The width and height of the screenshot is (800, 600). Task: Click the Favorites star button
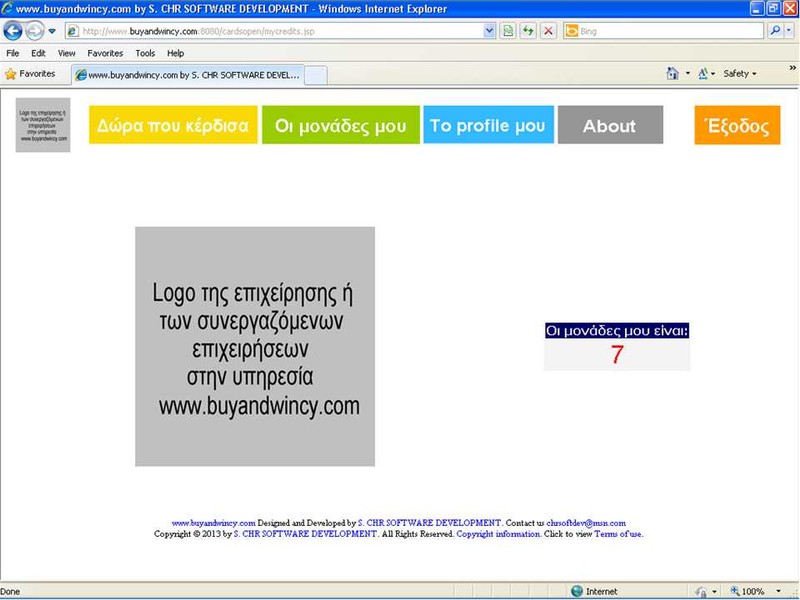click(30, 74)
